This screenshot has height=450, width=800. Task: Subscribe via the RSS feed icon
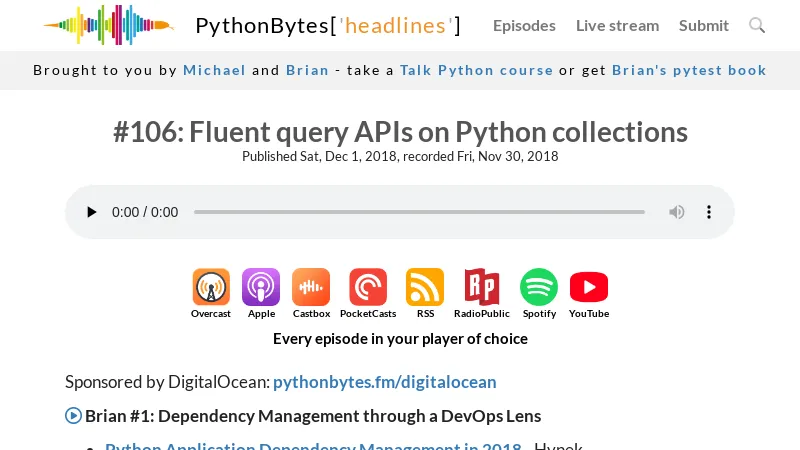(425, 287)
